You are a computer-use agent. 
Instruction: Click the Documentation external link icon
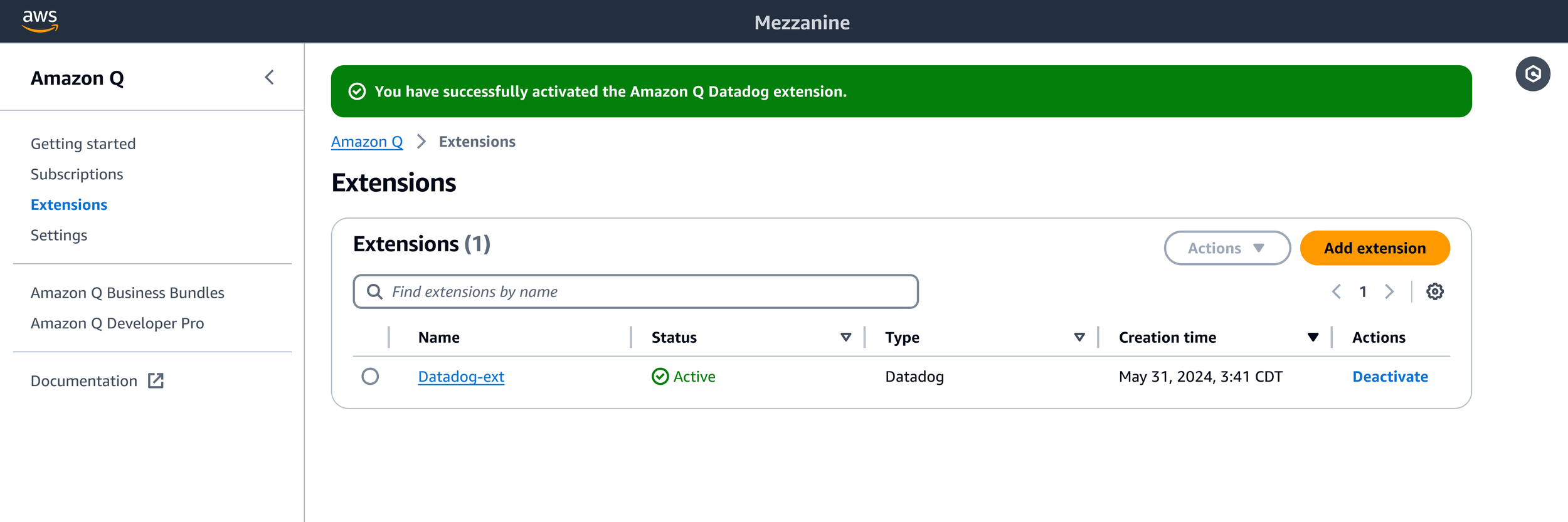click(x=156, y=380)
